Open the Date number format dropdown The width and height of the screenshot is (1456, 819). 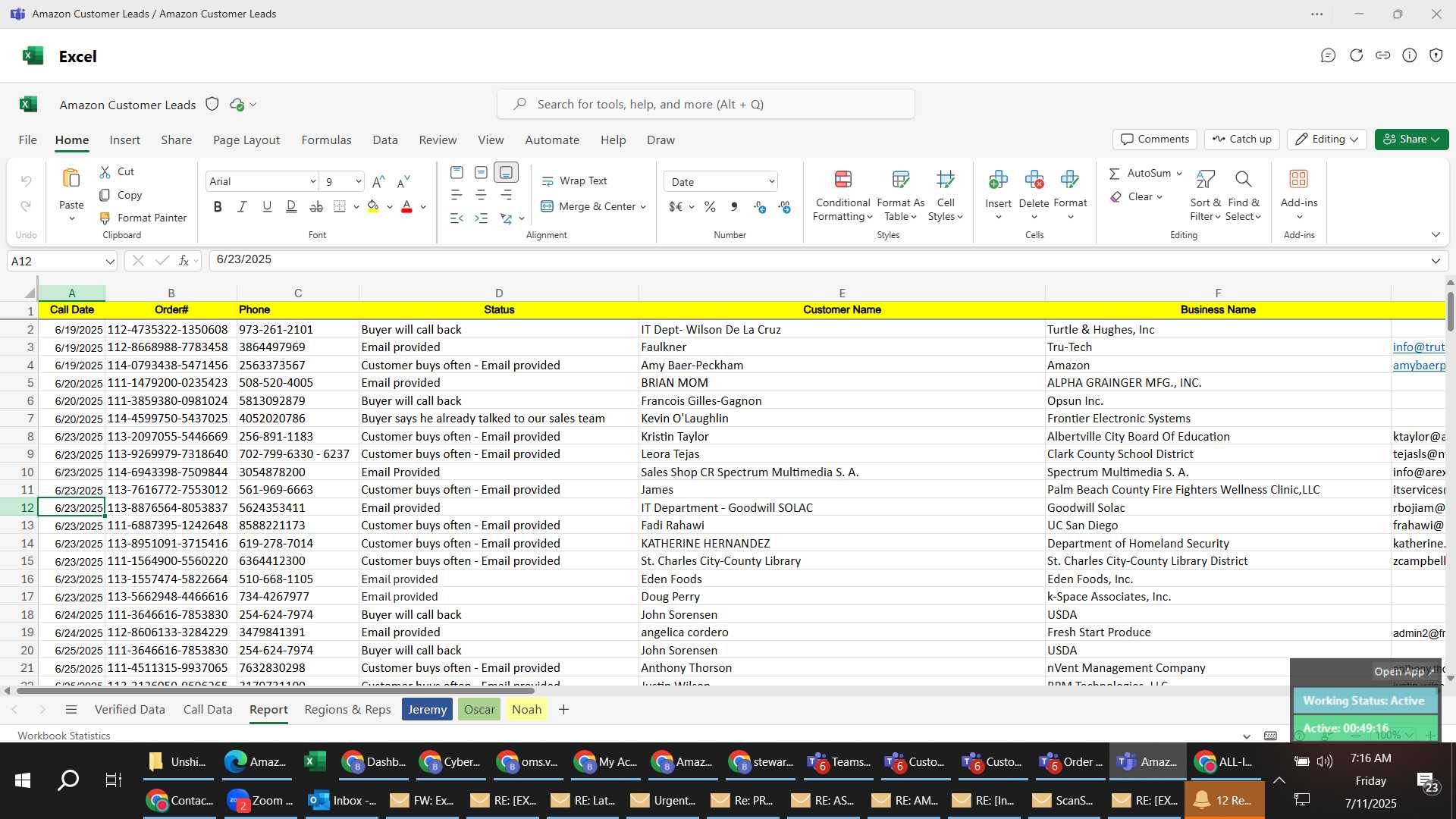[771, 181]
